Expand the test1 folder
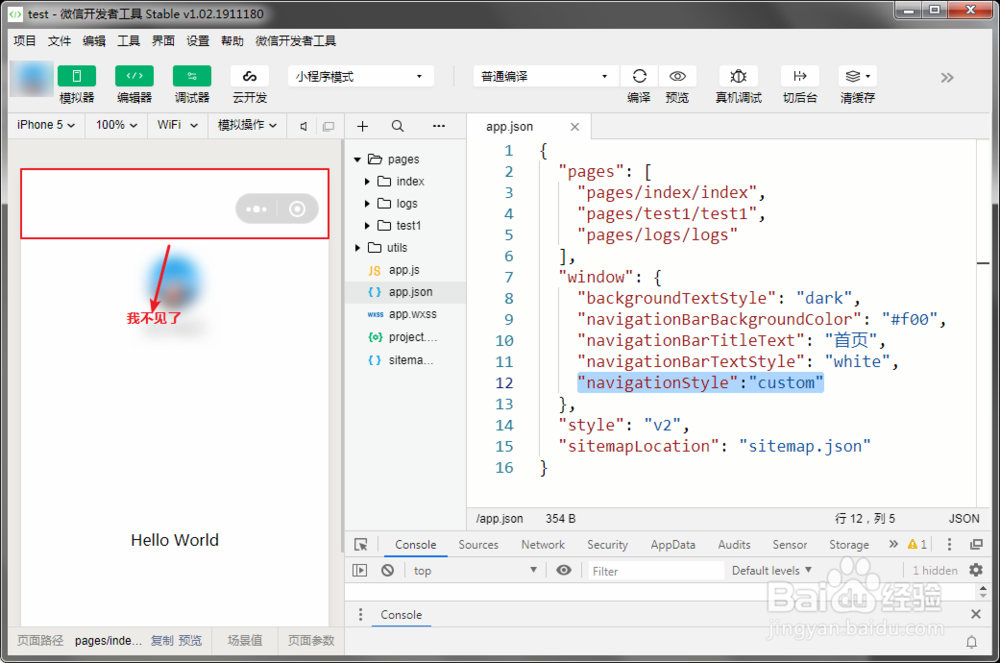 tap(367, 226)
